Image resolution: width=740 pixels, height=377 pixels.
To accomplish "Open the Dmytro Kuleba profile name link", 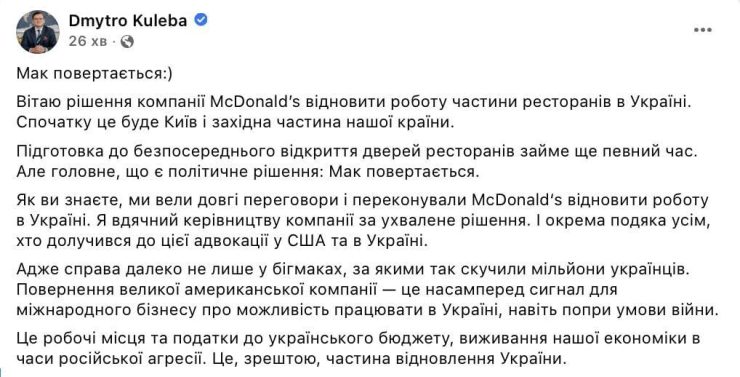I will coord(128,21).
